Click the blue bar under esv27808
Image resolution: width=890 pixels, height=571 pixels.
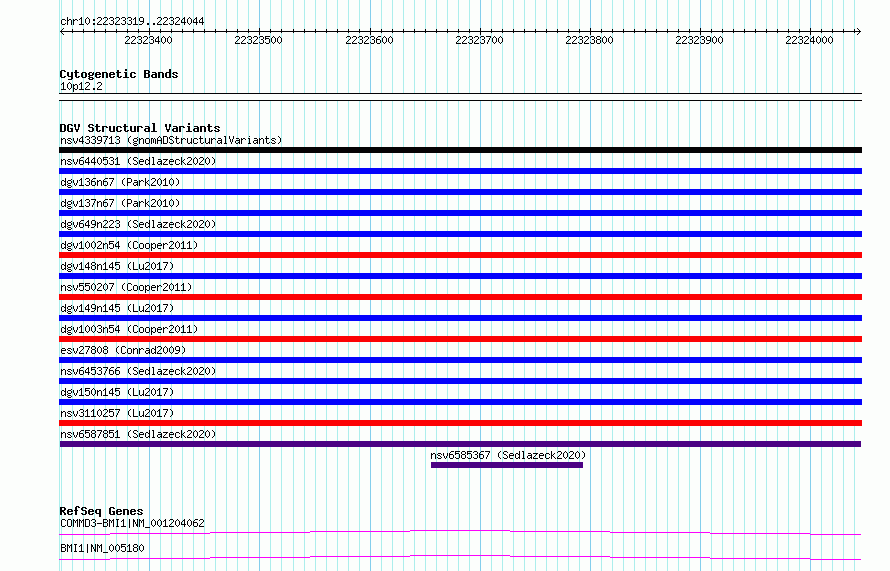point(460,360)
